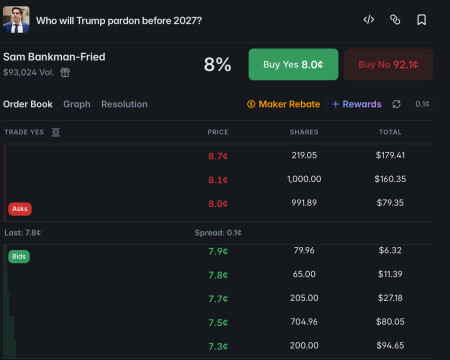This screenshot has width=450, height=360.
Task: Copy the market link via chain icon
Action: coord(395,20)
